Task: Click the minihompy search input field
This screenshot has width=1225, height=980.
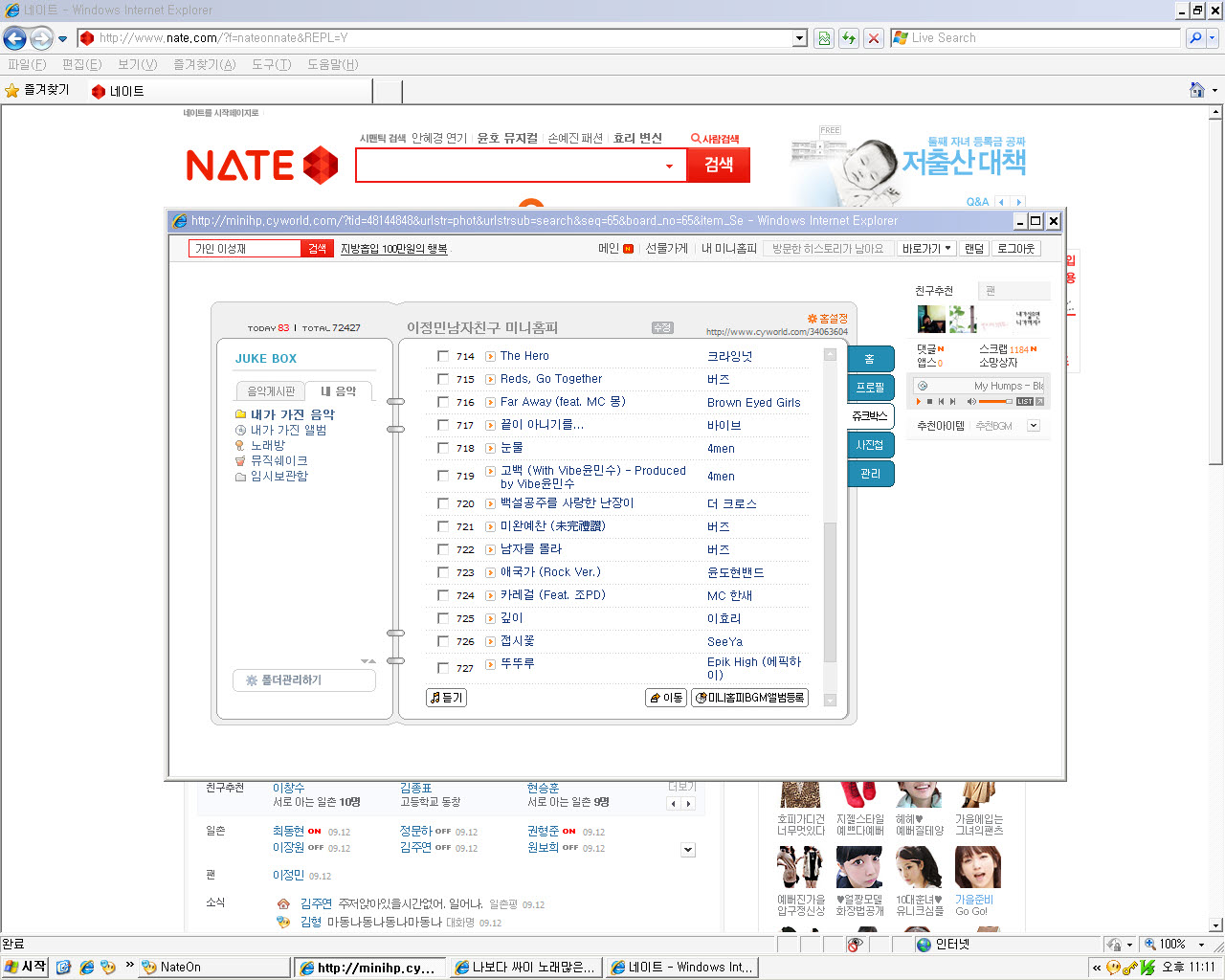Action: [246, 249]
